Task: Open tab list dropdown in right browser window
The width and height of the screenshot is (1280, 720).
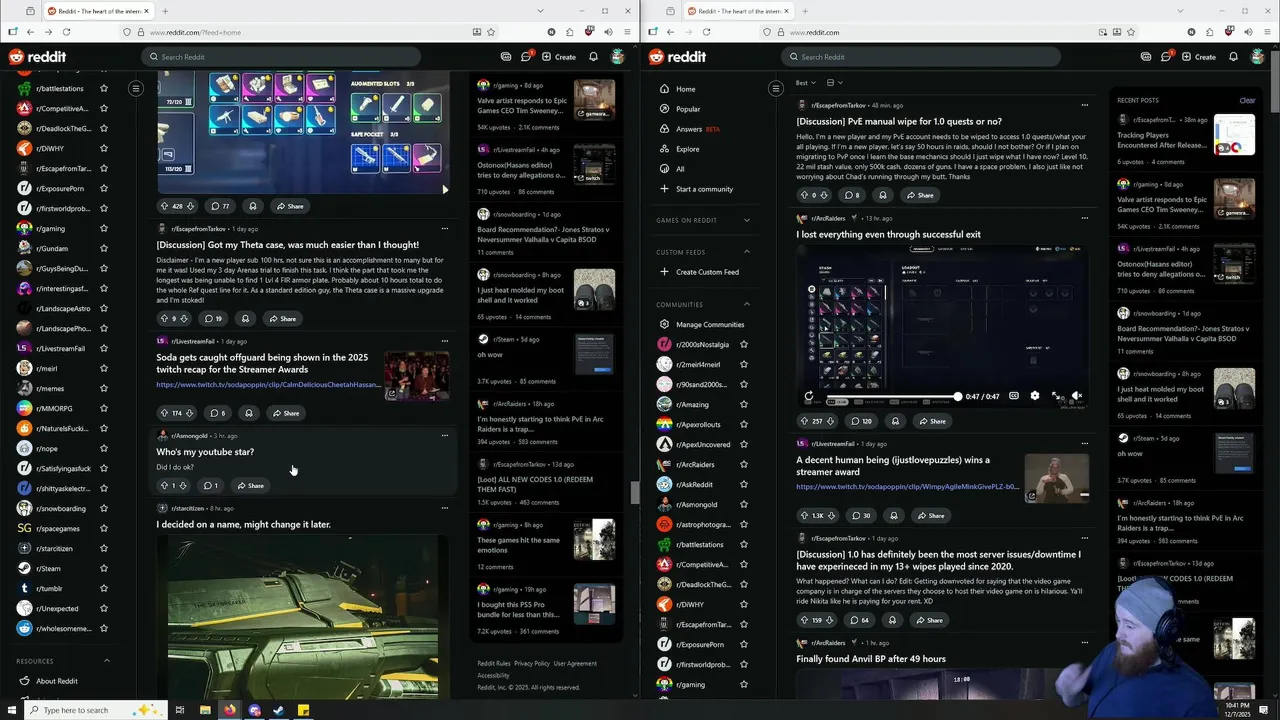Action: tap(1181, 11)
